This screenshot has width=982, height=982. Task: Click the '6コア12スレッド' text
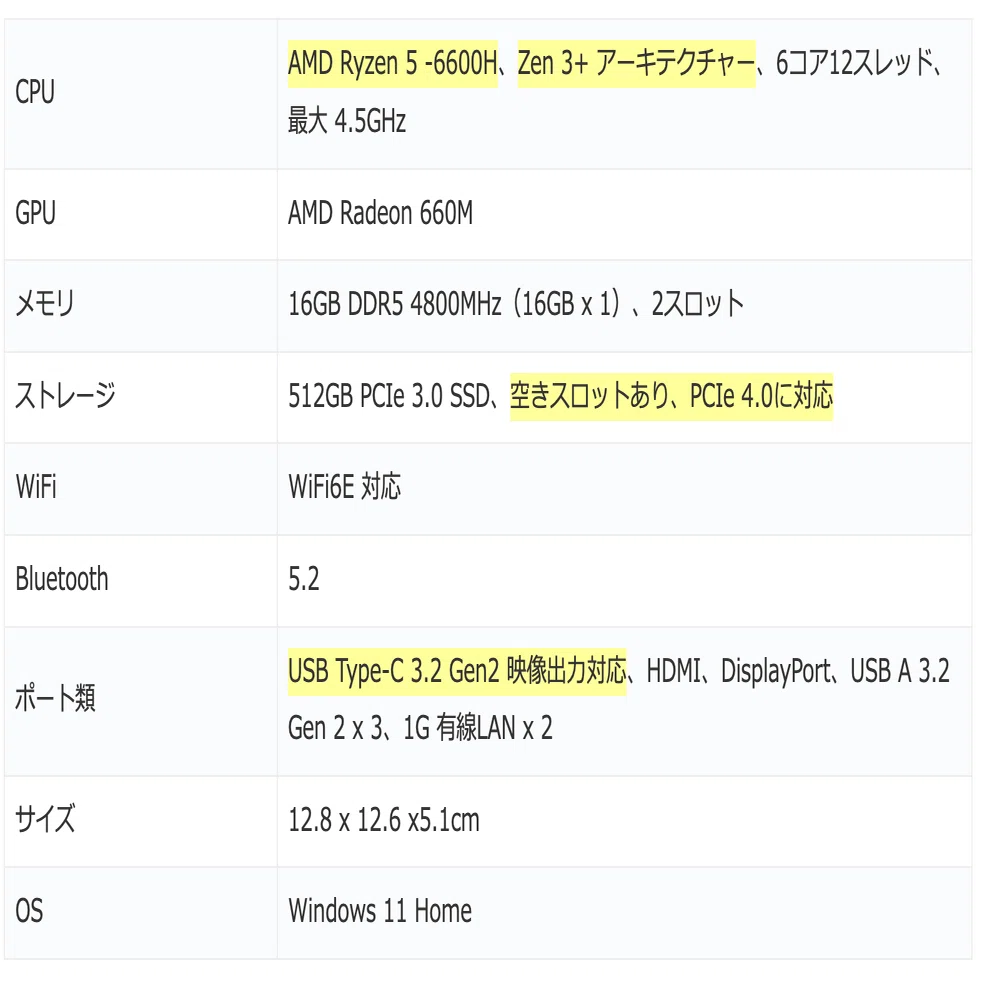(854, 63)
